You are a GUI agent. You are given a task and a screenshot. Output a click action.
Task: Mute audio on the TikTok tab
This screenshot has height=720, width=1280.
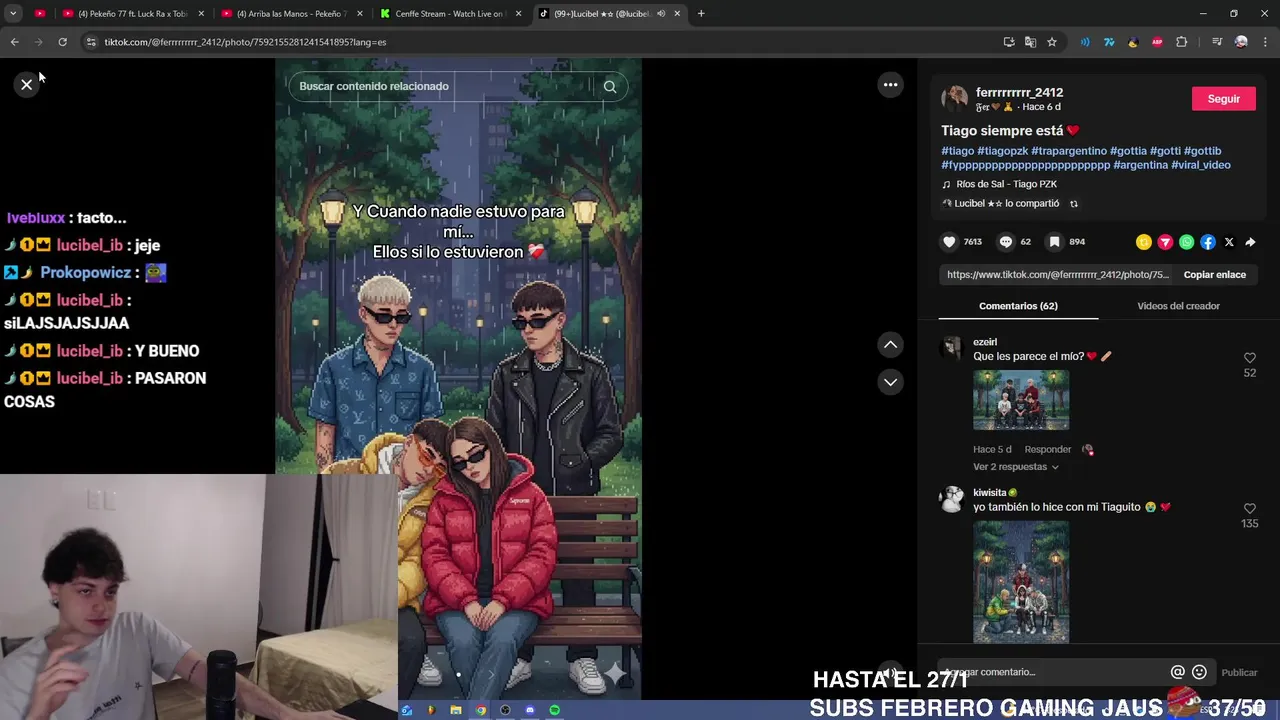coord(661,14)
